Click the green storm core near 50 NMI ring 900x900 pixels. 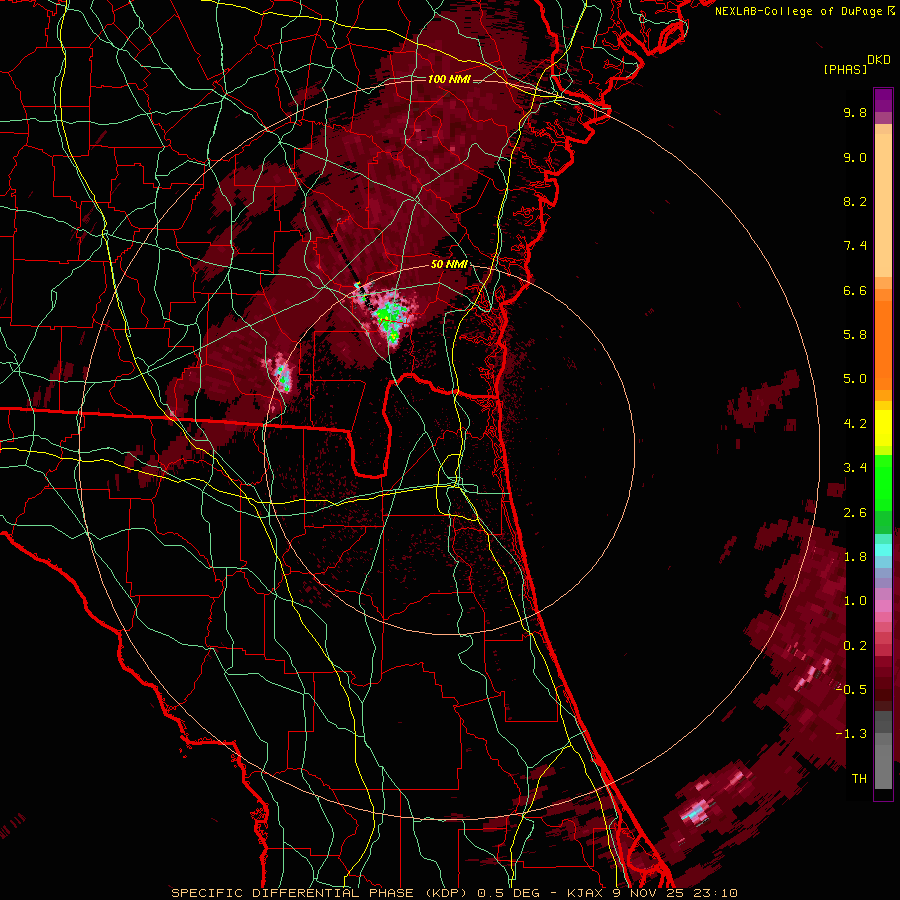390,319
